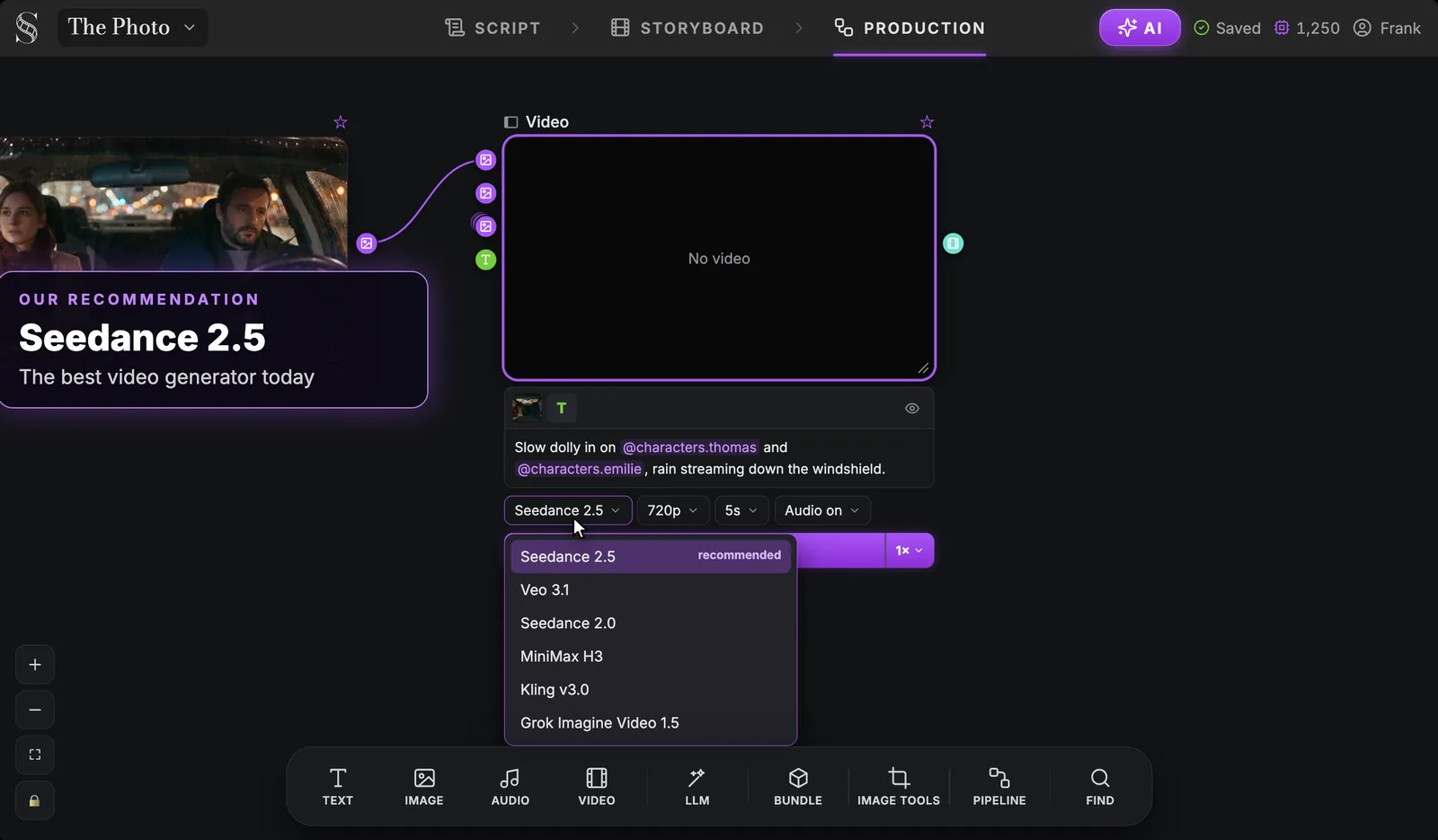Click the Saved status indicator
The width and height of the screenshot is (1438, 840).
[x=1227, y=28]
